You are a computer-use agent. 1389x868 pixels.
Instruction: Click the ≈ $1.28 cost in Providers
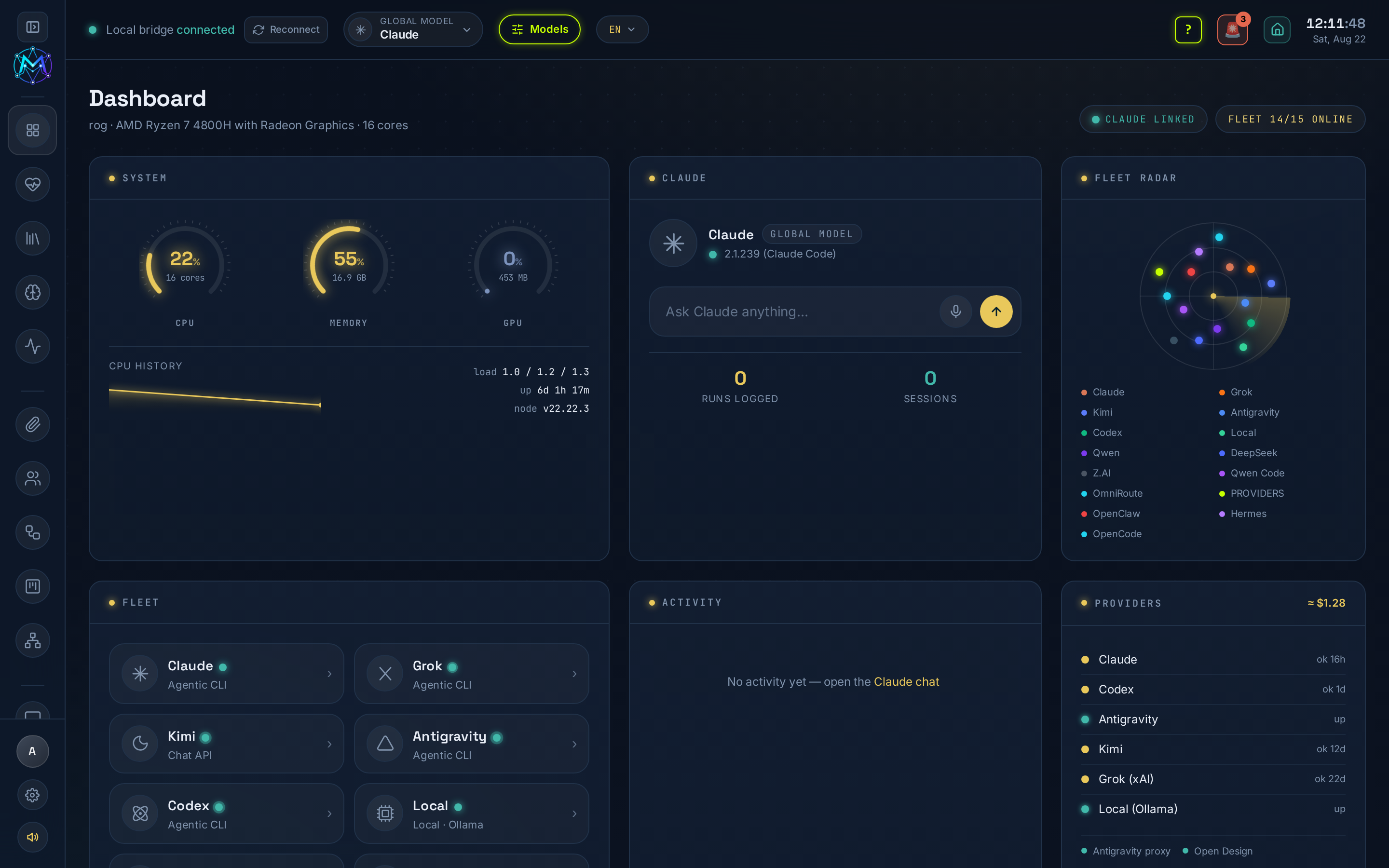pos(1326,603)
